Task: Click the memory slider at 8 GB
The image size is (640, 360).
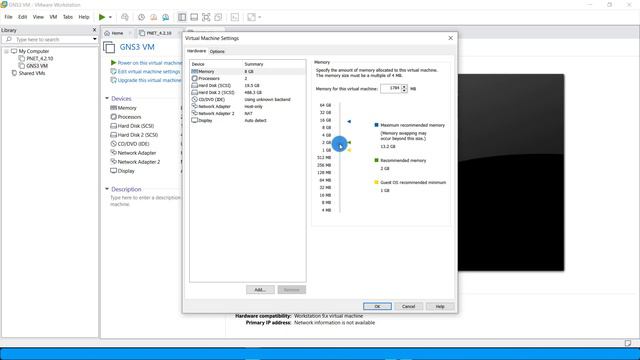Action: point(340,127)
